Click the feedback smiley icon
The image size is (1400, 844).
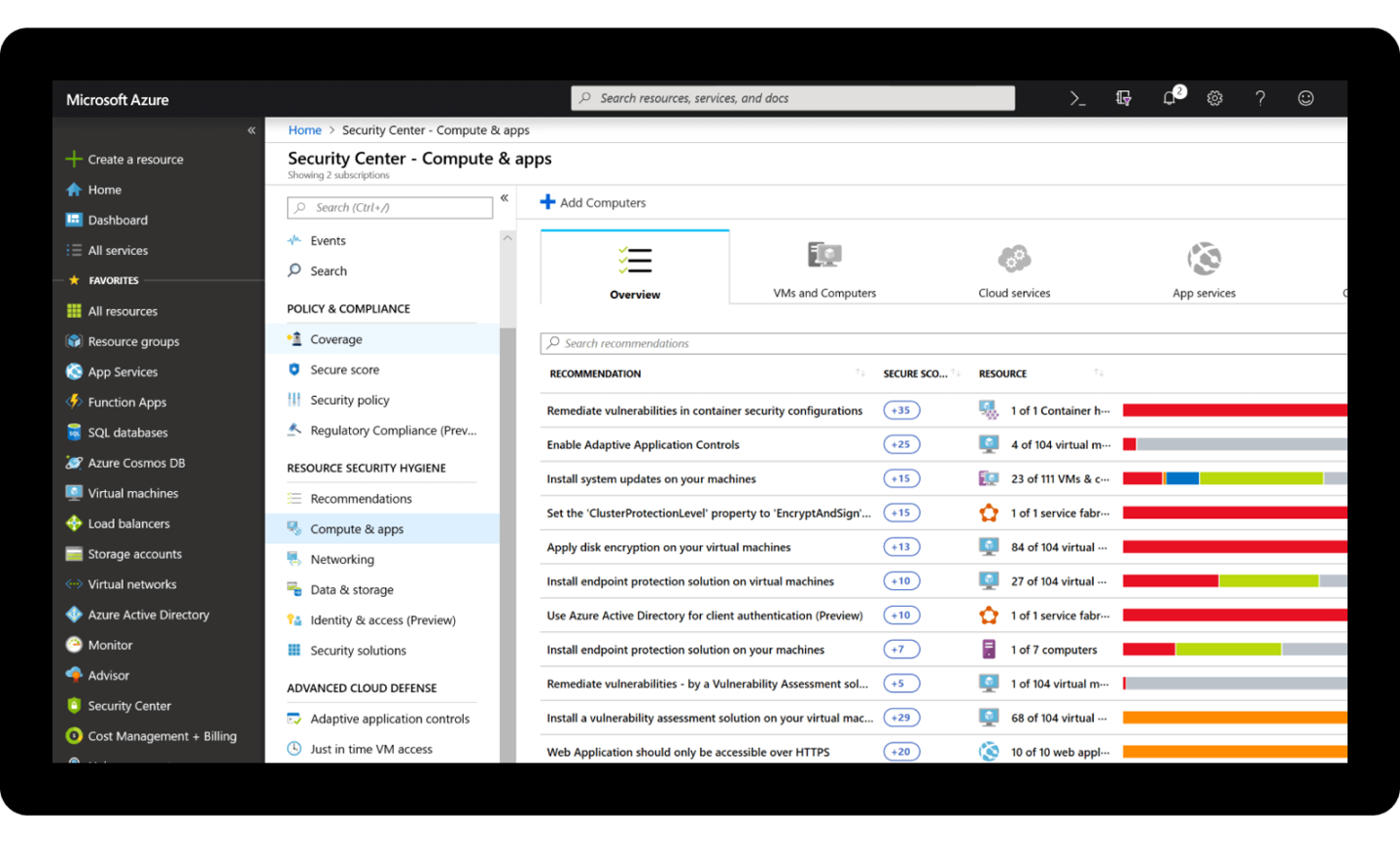pos(1306,98)
